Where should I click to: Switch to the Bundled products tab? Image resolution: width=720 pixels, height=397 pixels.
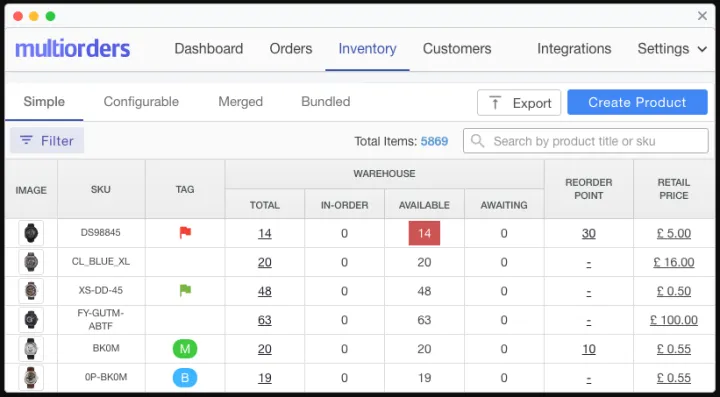pyautogui.click(x=326, y=101)
